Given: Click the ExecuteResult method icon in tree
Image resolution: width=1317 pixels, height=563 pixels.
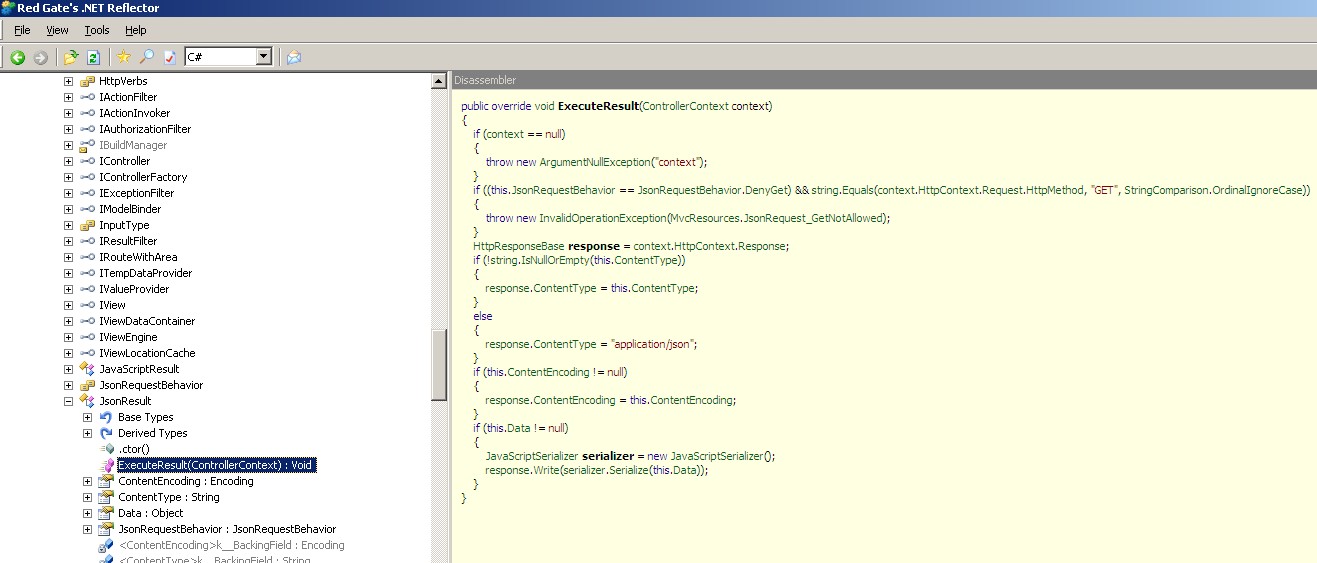Looking at the screenshot, I should pos(106,465).
